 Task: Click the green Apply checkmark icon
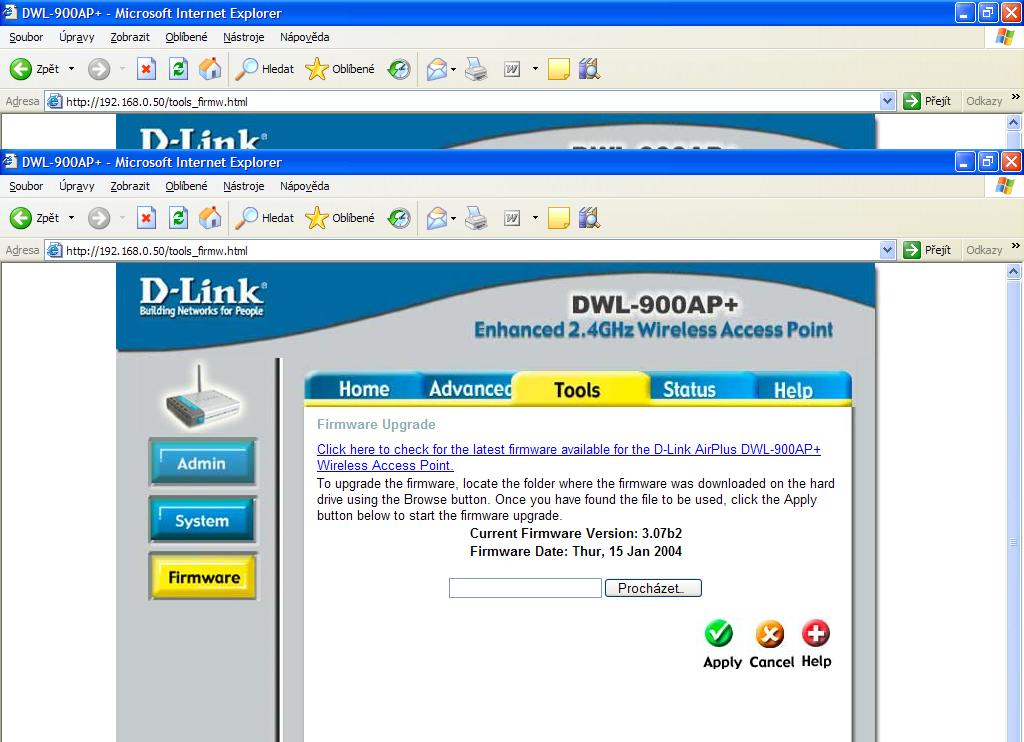pyautogui.click(x=718, y=633)
